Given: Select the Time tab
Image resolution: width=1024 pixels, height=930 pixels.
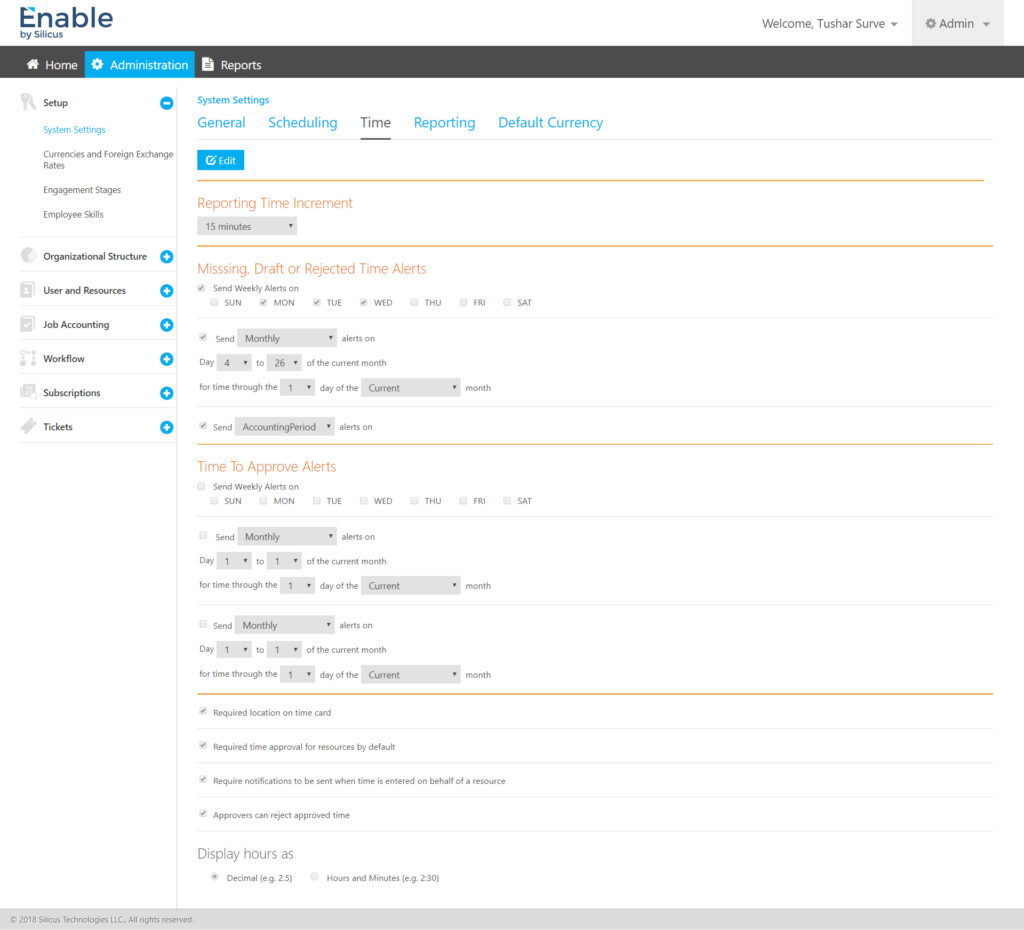Looking at the screenshot, I should pos(376,123).
